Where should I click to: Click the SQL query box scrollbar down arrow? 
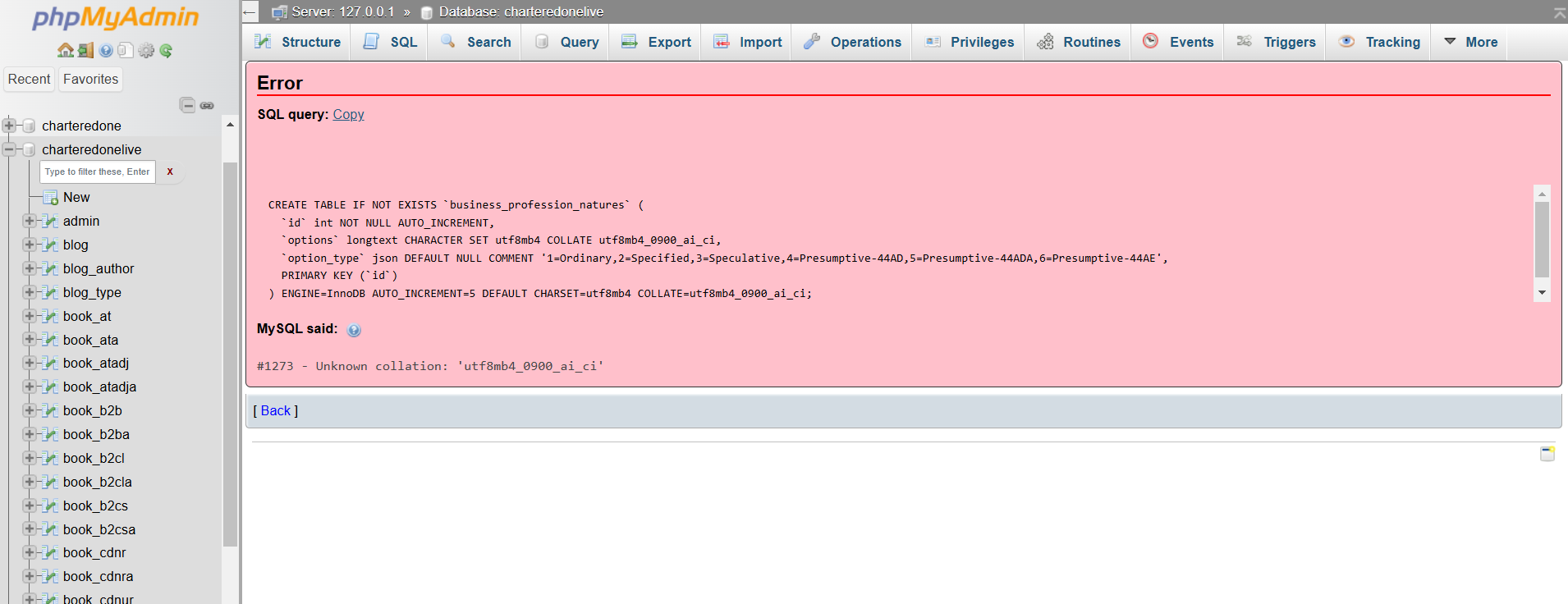click(x=1542, y=293)
